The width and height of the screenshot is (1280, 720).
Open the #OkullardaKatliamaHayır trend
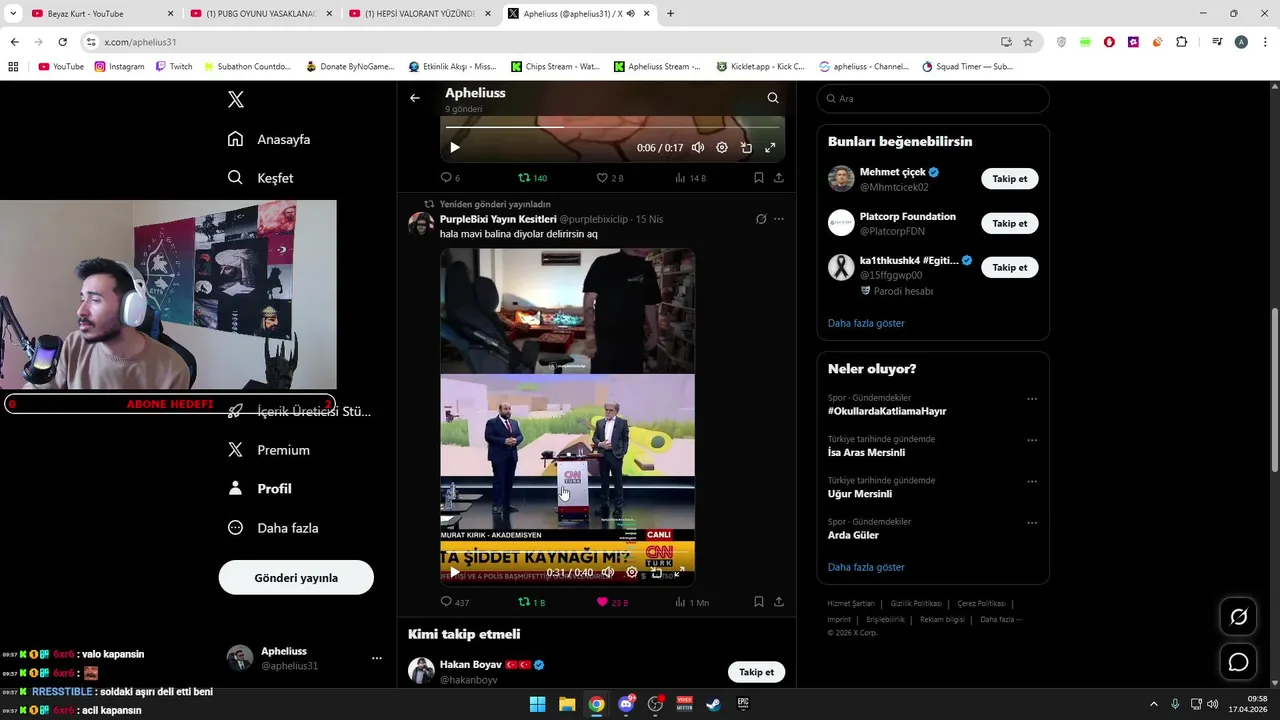[887, 411]
